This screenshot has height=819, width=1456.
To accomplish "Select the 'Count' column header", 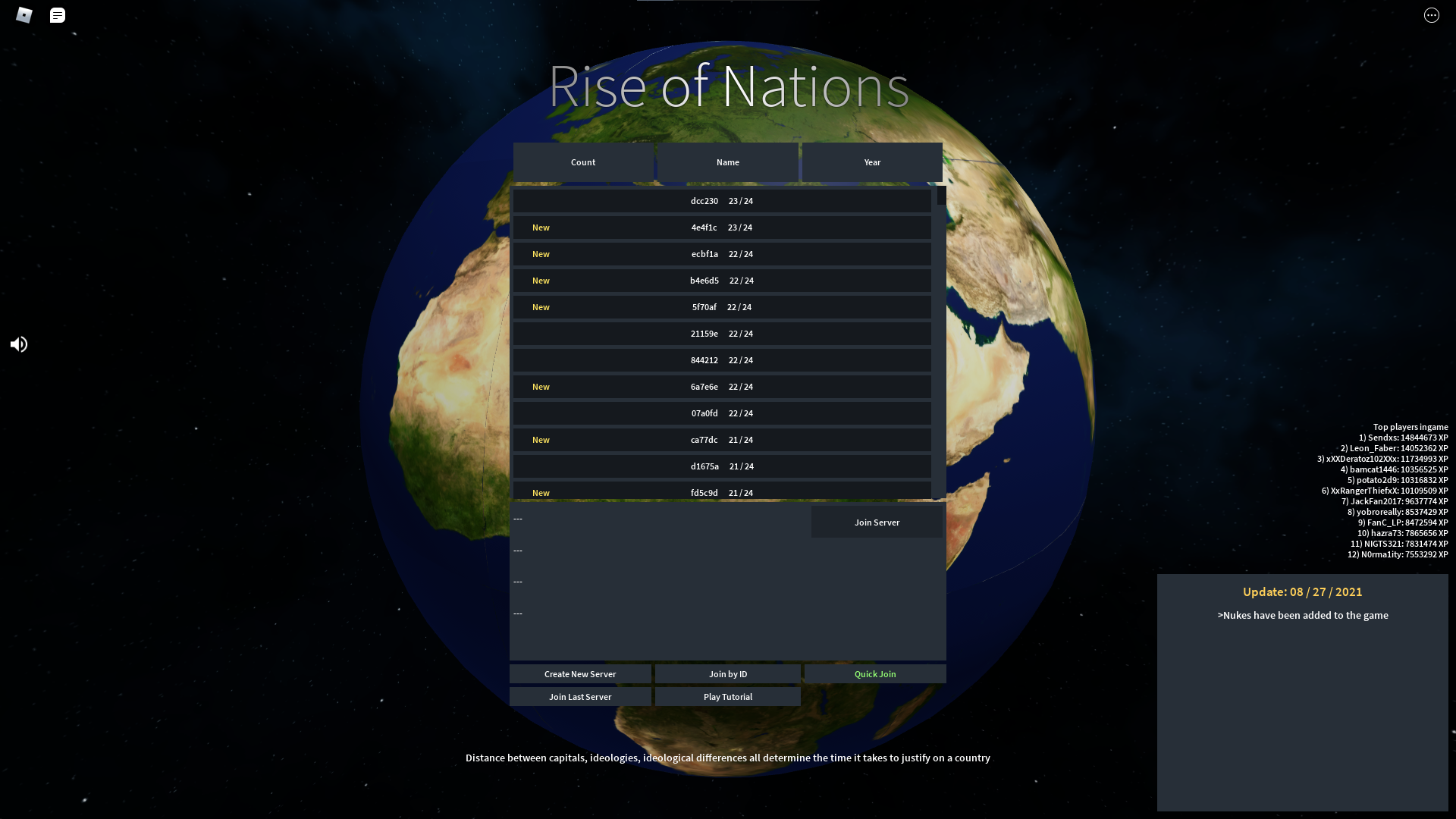I will pyautogui.click(x=583, y=162).
